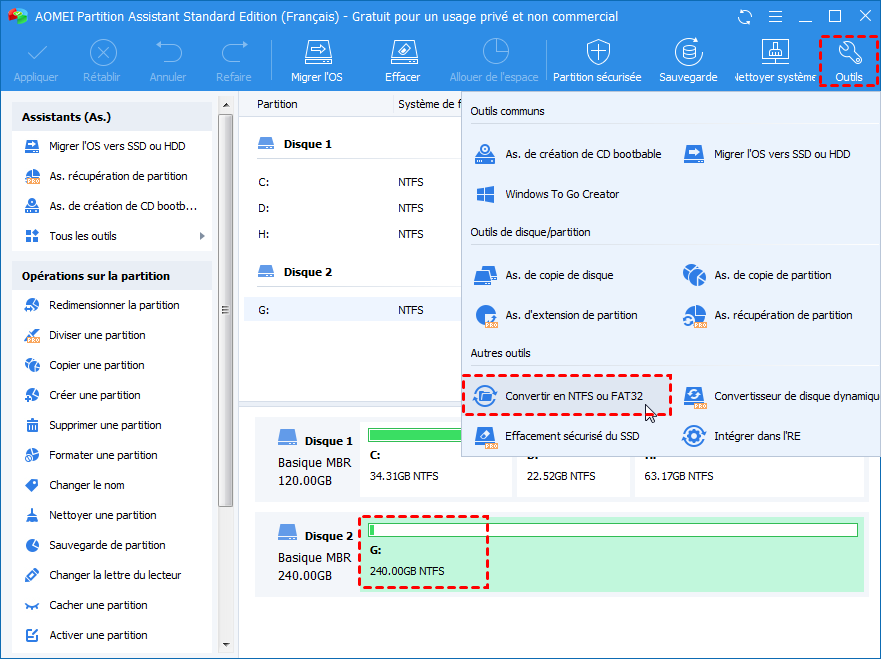Click the Effacer toolbar icon

pyautogui.click(x=403, y=53)
